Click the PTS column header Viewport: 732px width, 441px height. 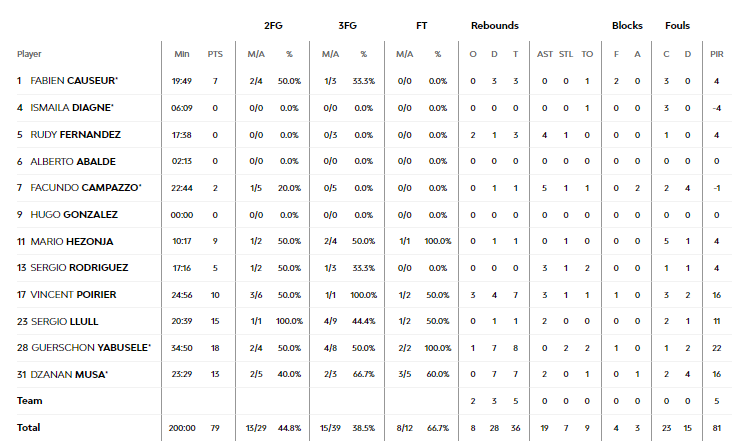click(215, 54)
